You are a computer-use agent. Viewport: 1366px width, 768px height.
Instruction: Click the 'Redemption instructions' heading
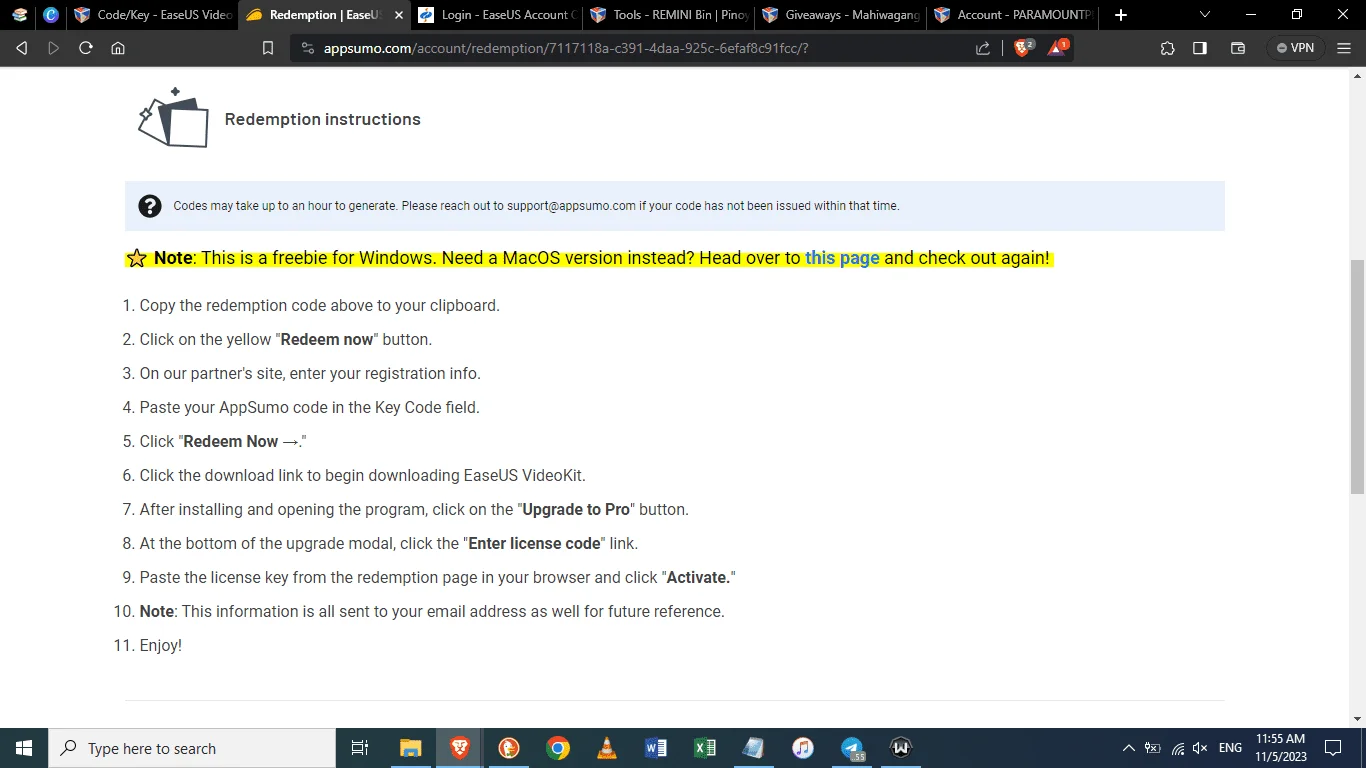click(x=322, y=119)
